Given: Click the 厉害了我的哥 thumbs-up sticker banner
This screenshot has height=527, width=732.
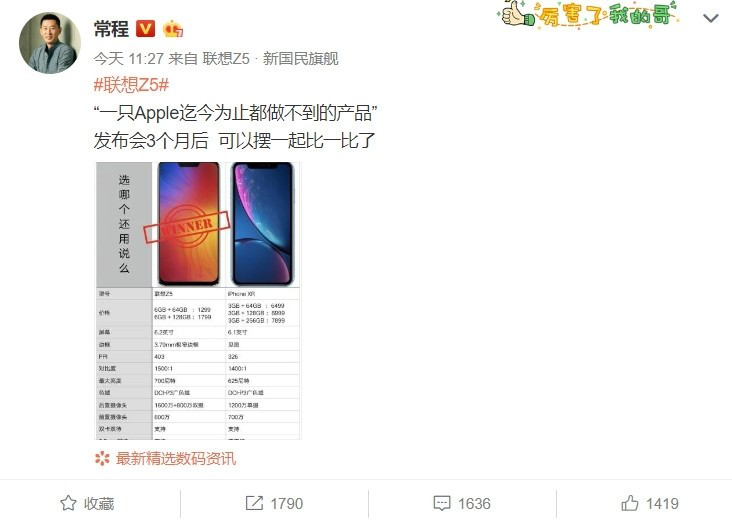Looking at the screenshot, I should pos(589,14).
